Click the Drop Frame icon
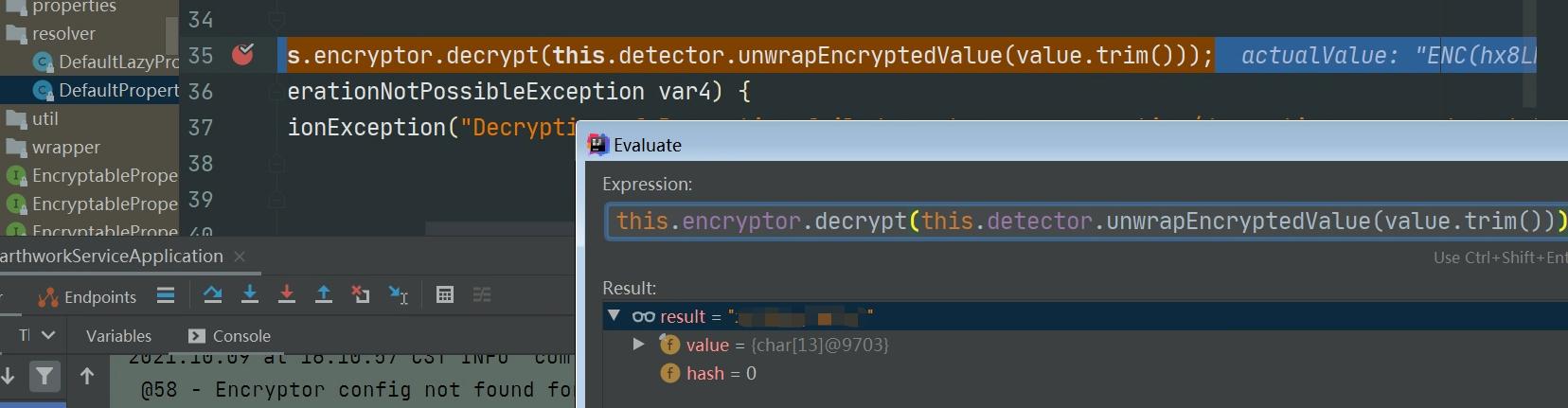This screenshot has height=408, width=1568. [361, 295]
